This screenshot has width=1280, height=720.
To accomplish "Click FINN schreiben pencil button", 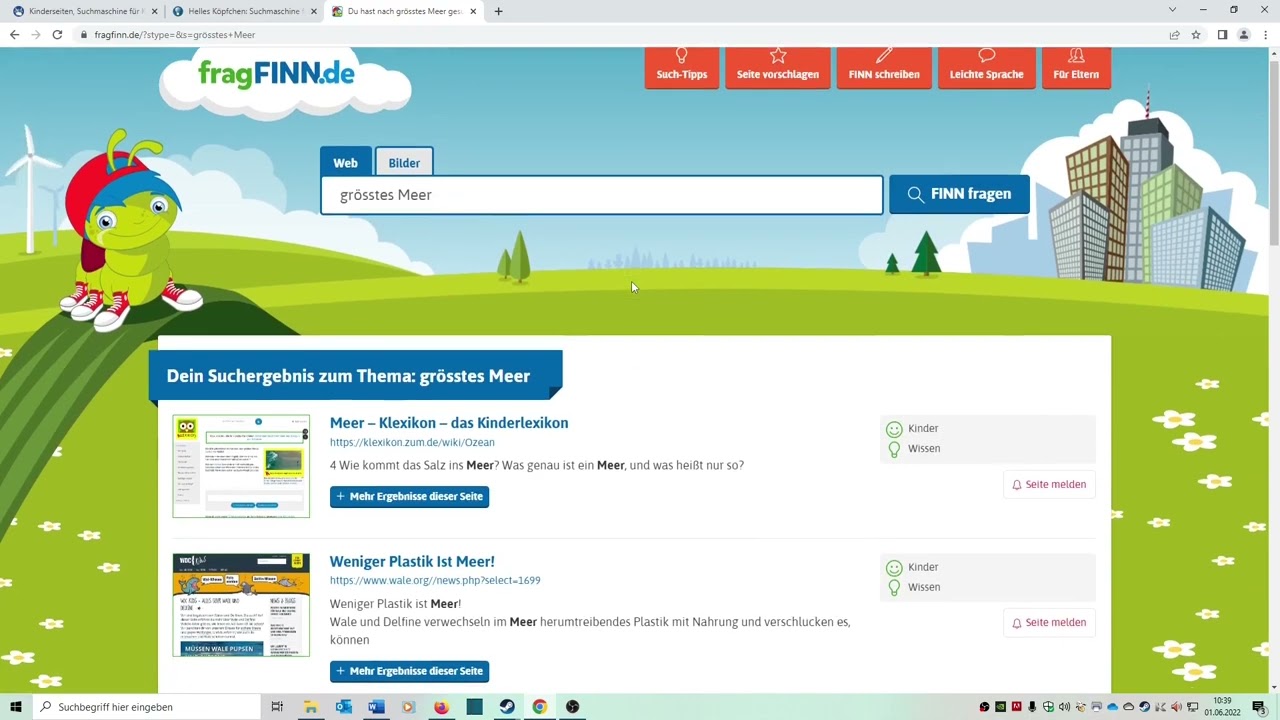I will click(884, 67).
